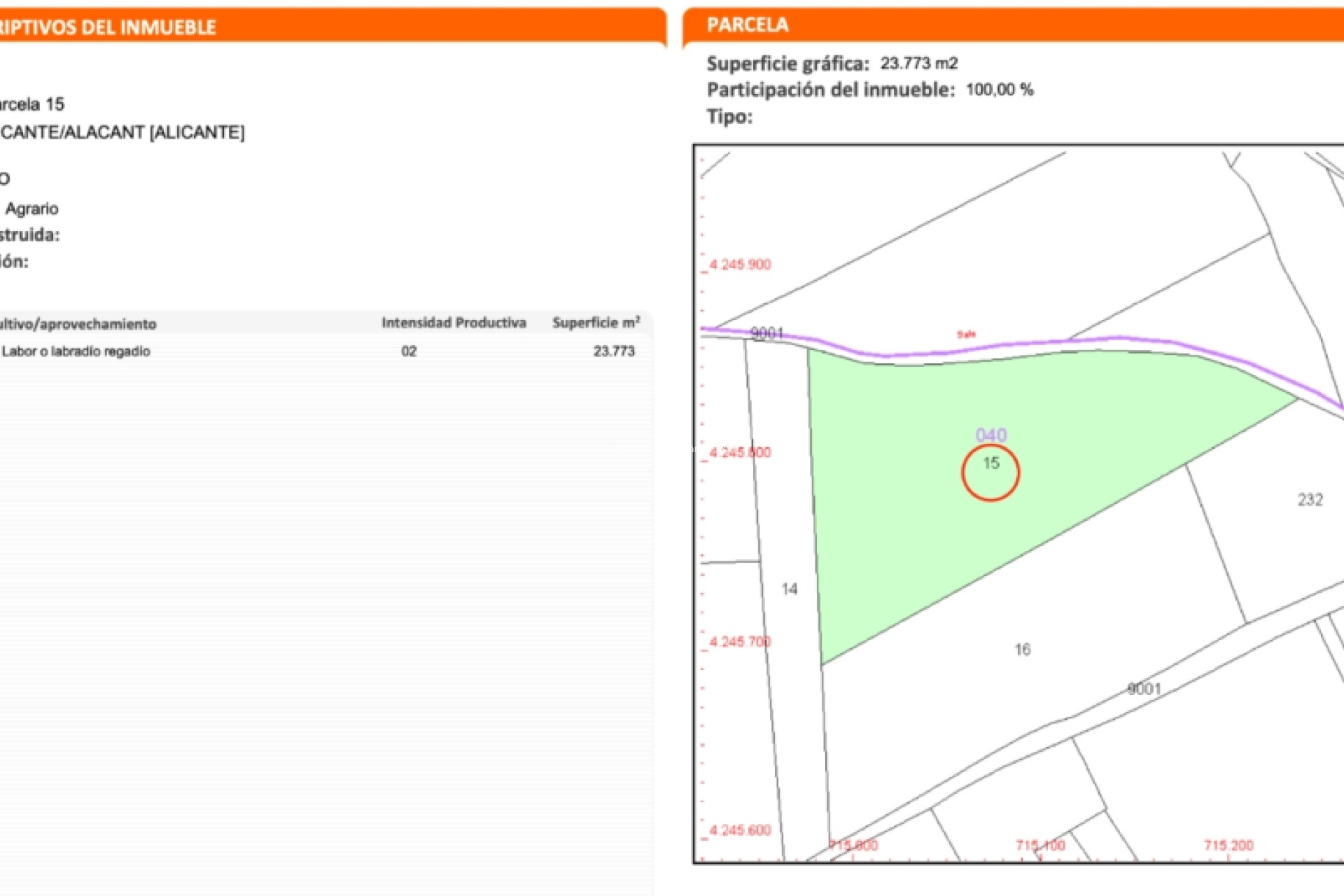Screen dimensions: 1344x896
Task: Click the Superficie m² column header
Action: click(x=596, y=323)
